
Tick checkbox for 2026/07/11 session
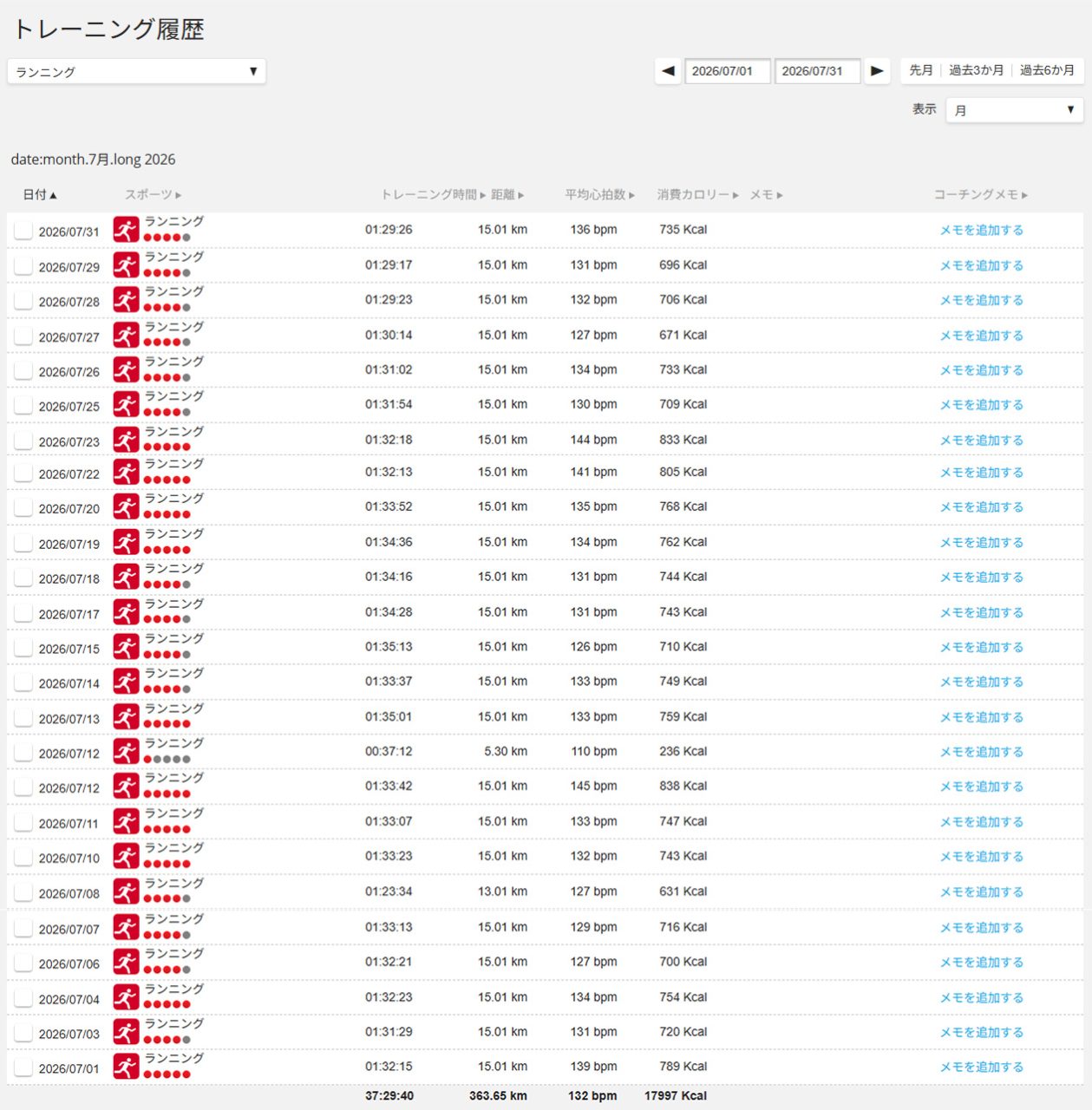click(x=23, y=823)
